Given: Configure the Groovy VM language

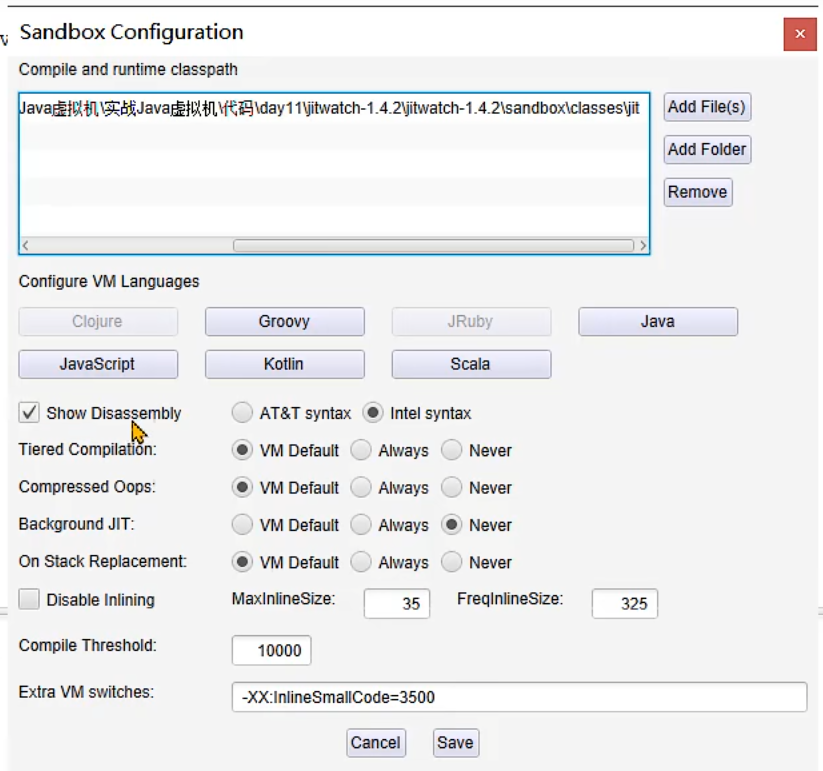Looking at the screenshot, I should point(284,322).
